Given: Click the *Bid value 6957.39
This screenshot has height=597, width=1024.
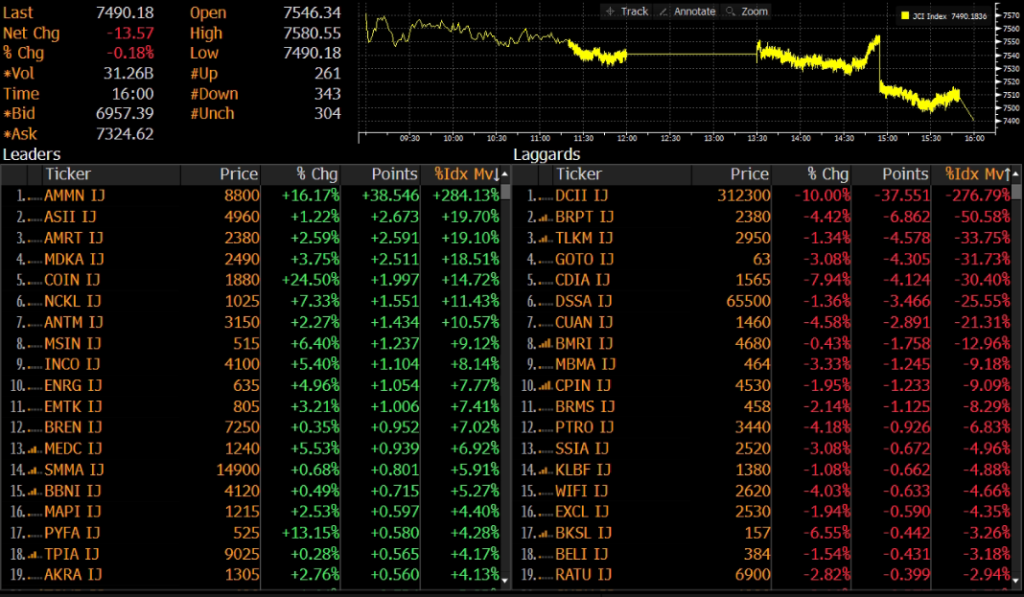Looking at the screenshot, I should [x=125, y=114].
